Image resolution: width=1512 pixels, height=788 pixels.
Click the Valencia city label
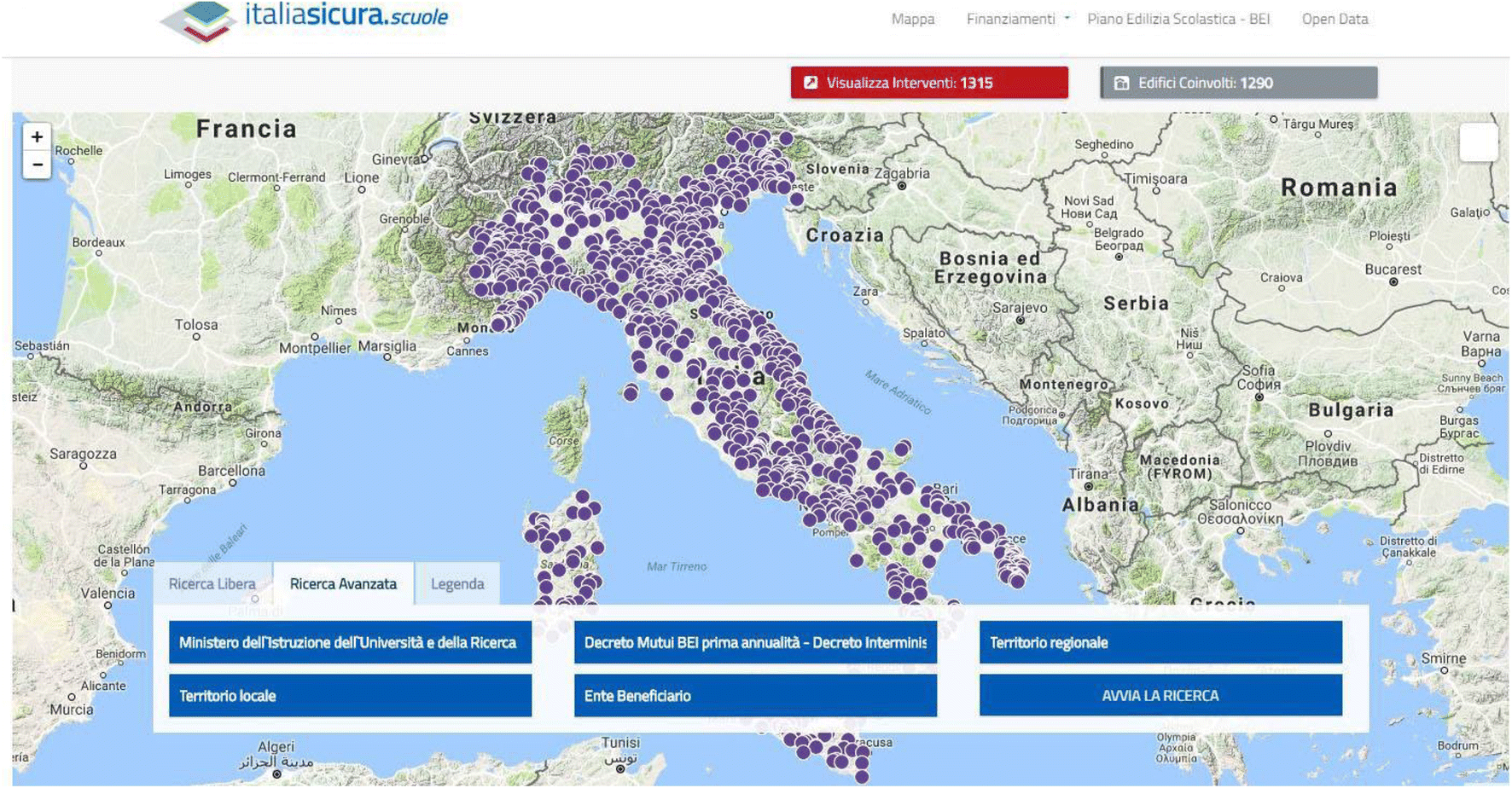[108, 594]
